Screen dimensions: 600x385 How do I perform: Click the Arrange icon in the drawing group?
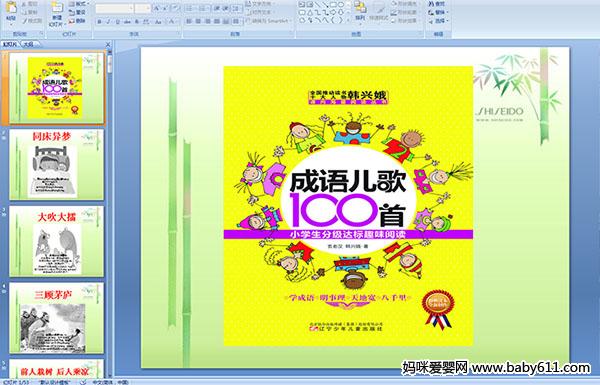tap(360, 10)
